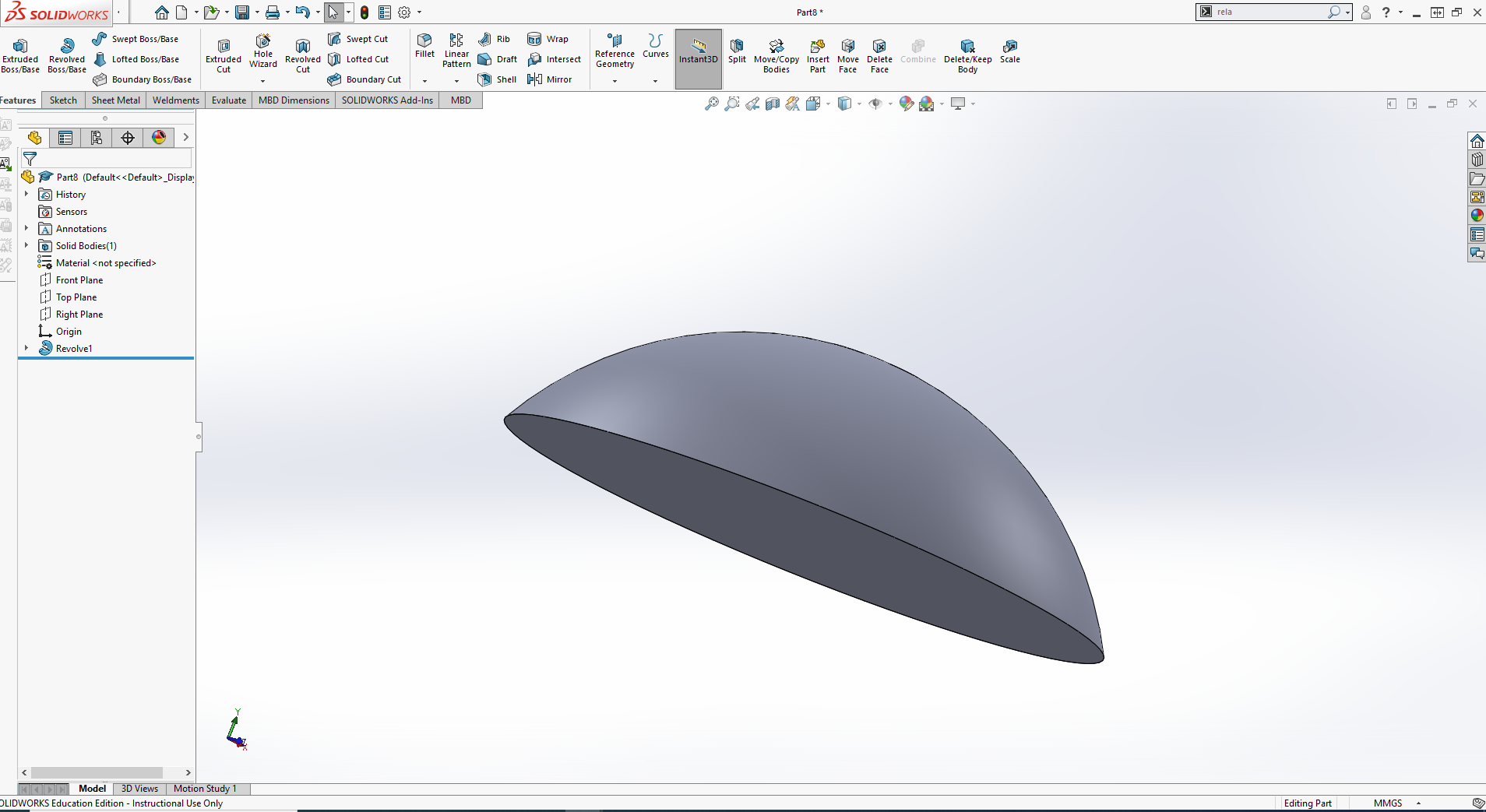
Task: Toggle the Select arrow tool
Action: click(x=333, y=12)
